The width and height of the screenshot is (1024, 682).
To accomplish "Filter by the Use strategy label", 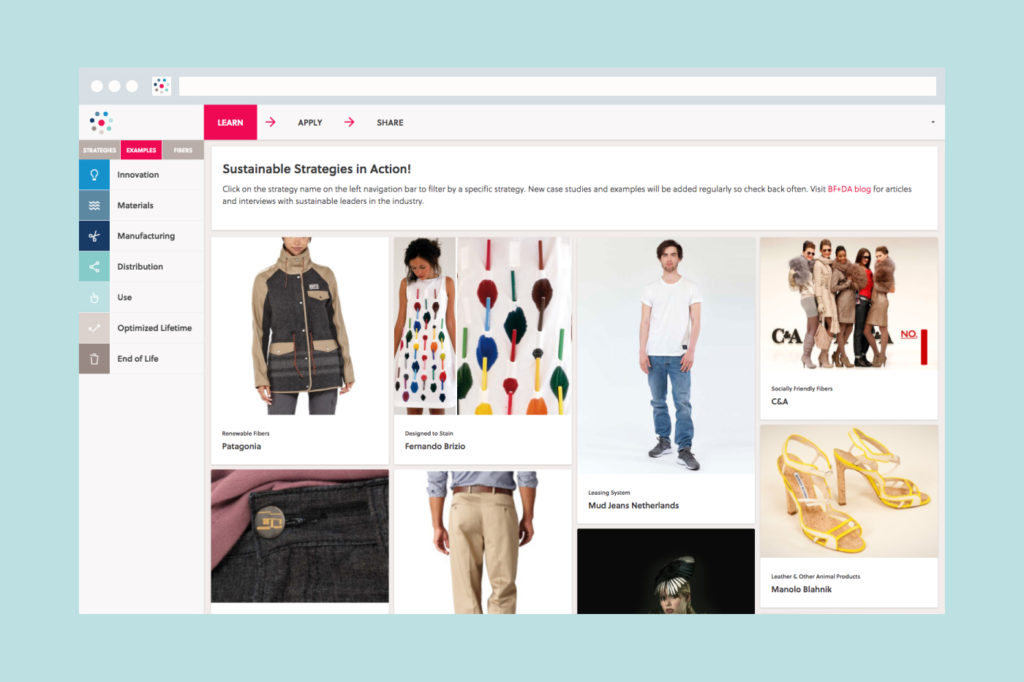I will [x=124, y=297].
